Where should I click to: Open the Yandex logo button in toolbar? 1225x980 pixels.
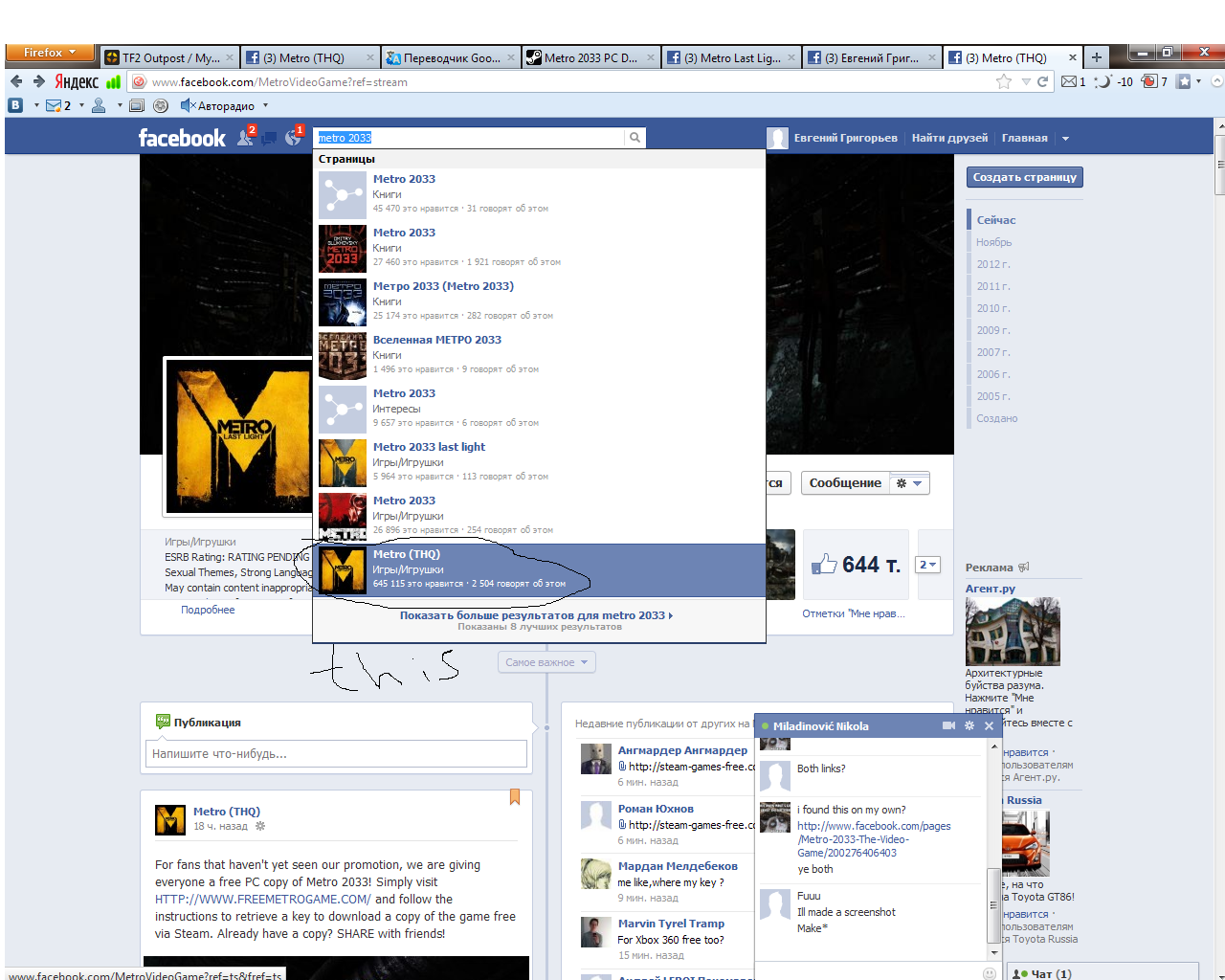pyautogui.click(x=77, y=82)
